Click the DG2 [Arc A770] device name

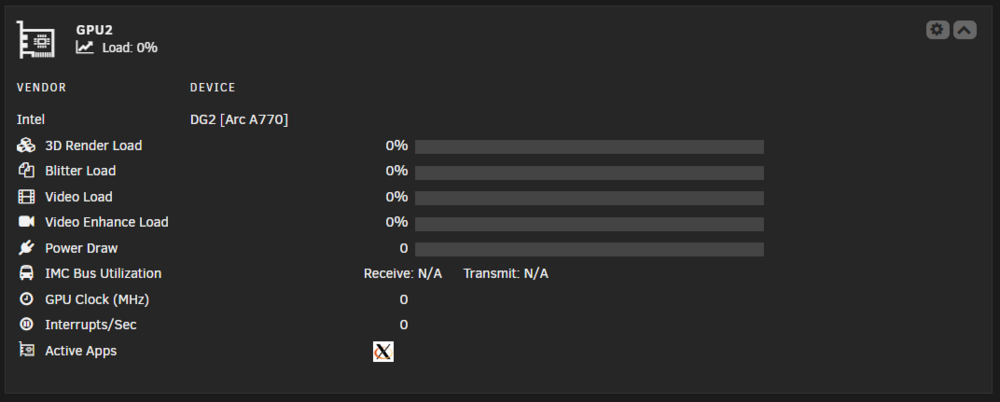tap(239, 120)
